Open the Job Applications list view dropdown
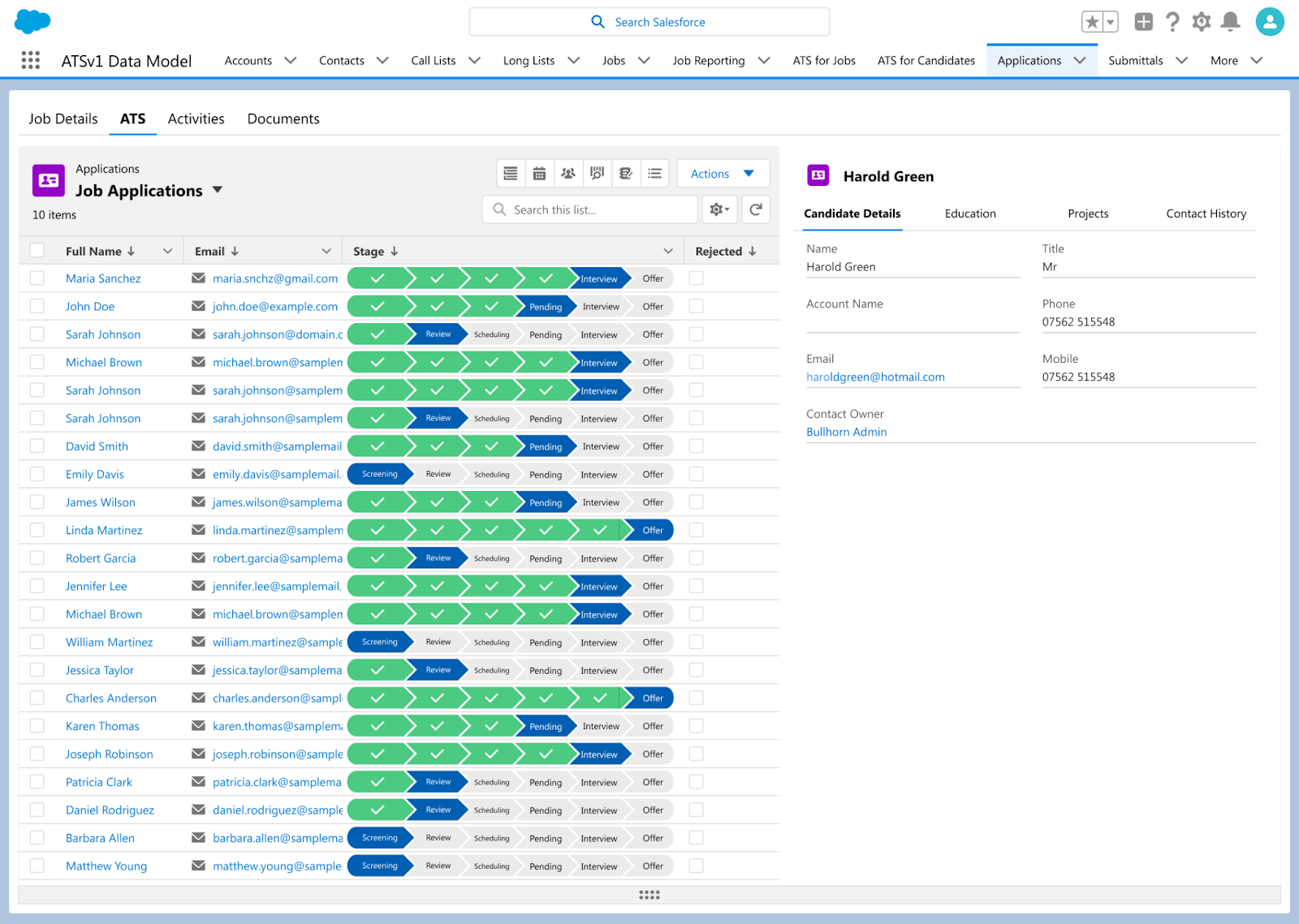The width and height of the screenshot is (1299, 924). point(218,190)
